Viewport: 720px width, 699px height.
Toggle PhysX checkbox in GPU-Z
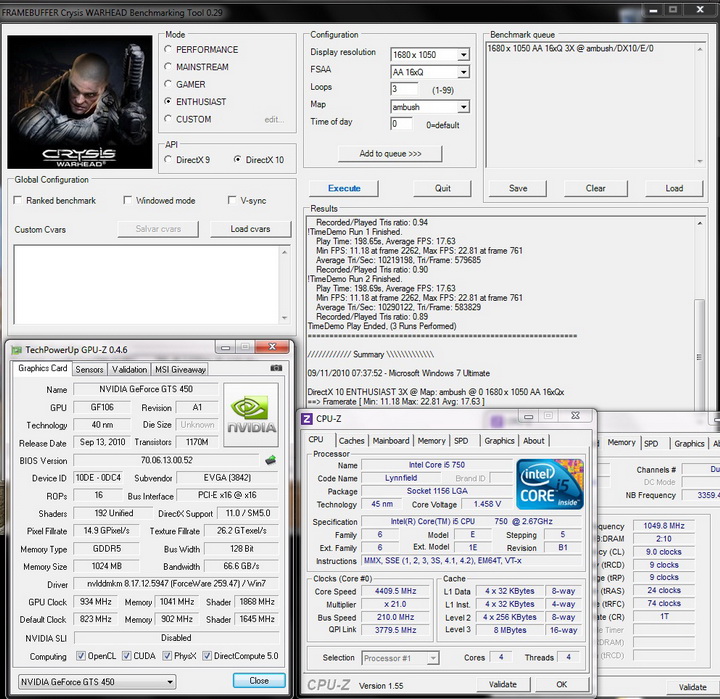pos(167,656)
